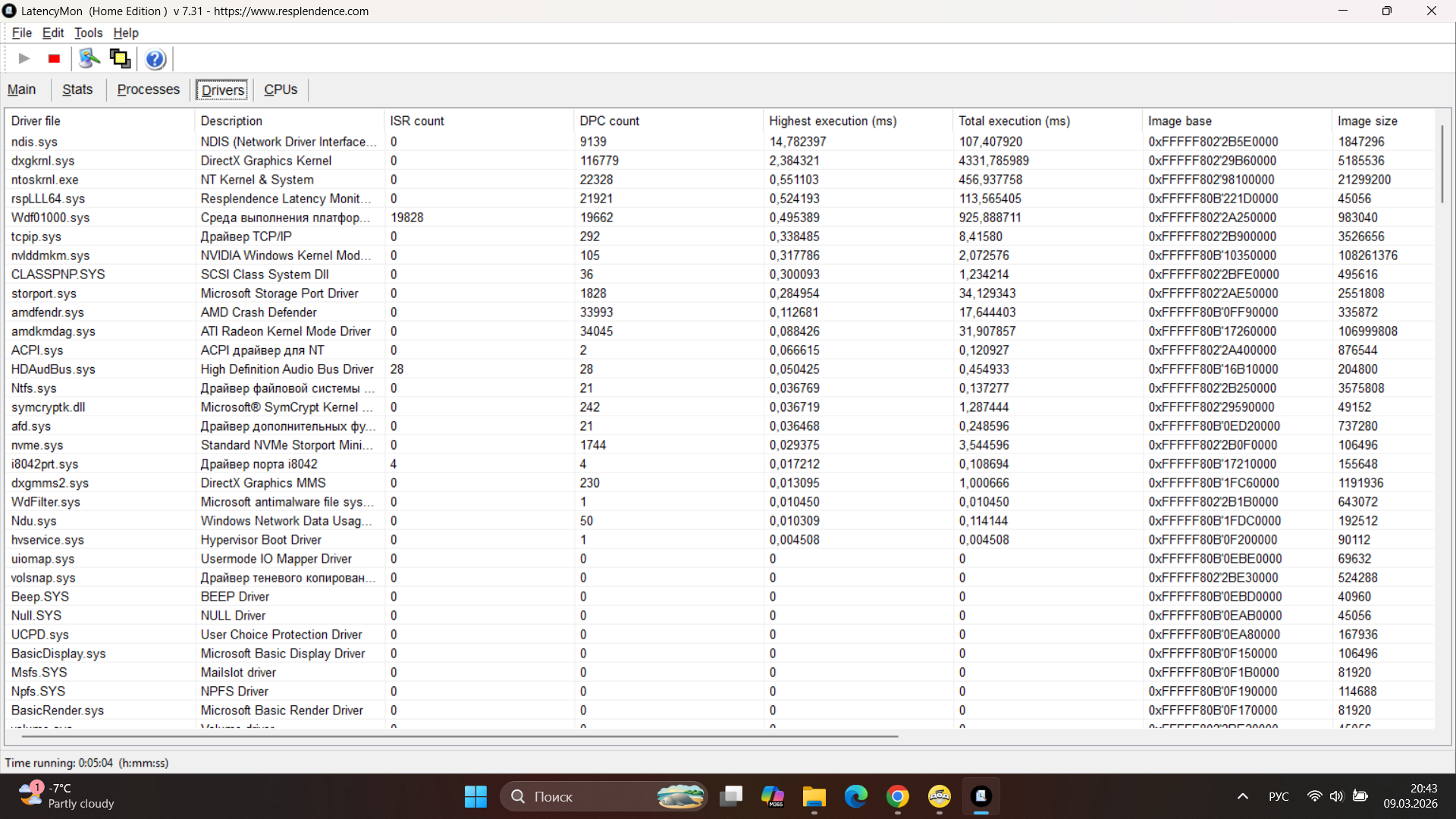The width and height of the screenshot is (1456, 819).
Task: Show hidden tray icons chevron
Action: click(1242, 796)
